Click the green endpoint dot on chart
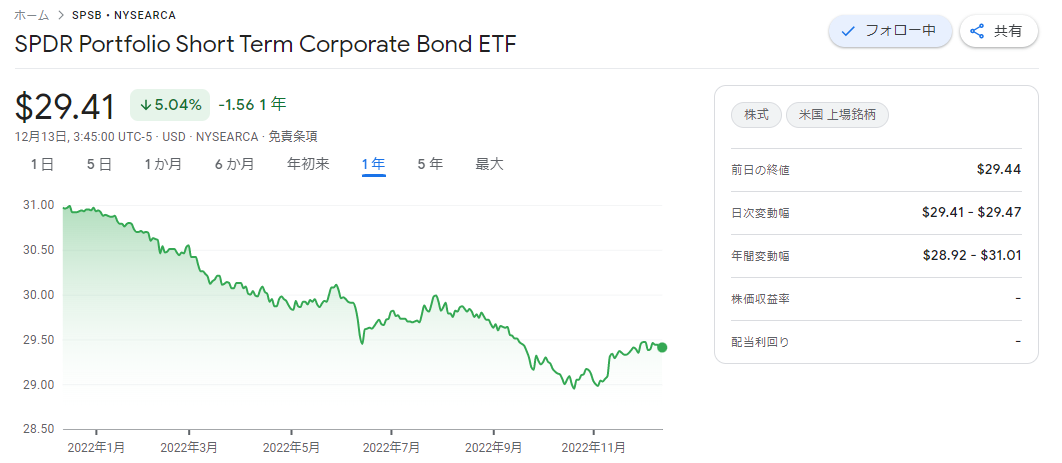This screenshot has width=1062, height=463. pos(662,347)
